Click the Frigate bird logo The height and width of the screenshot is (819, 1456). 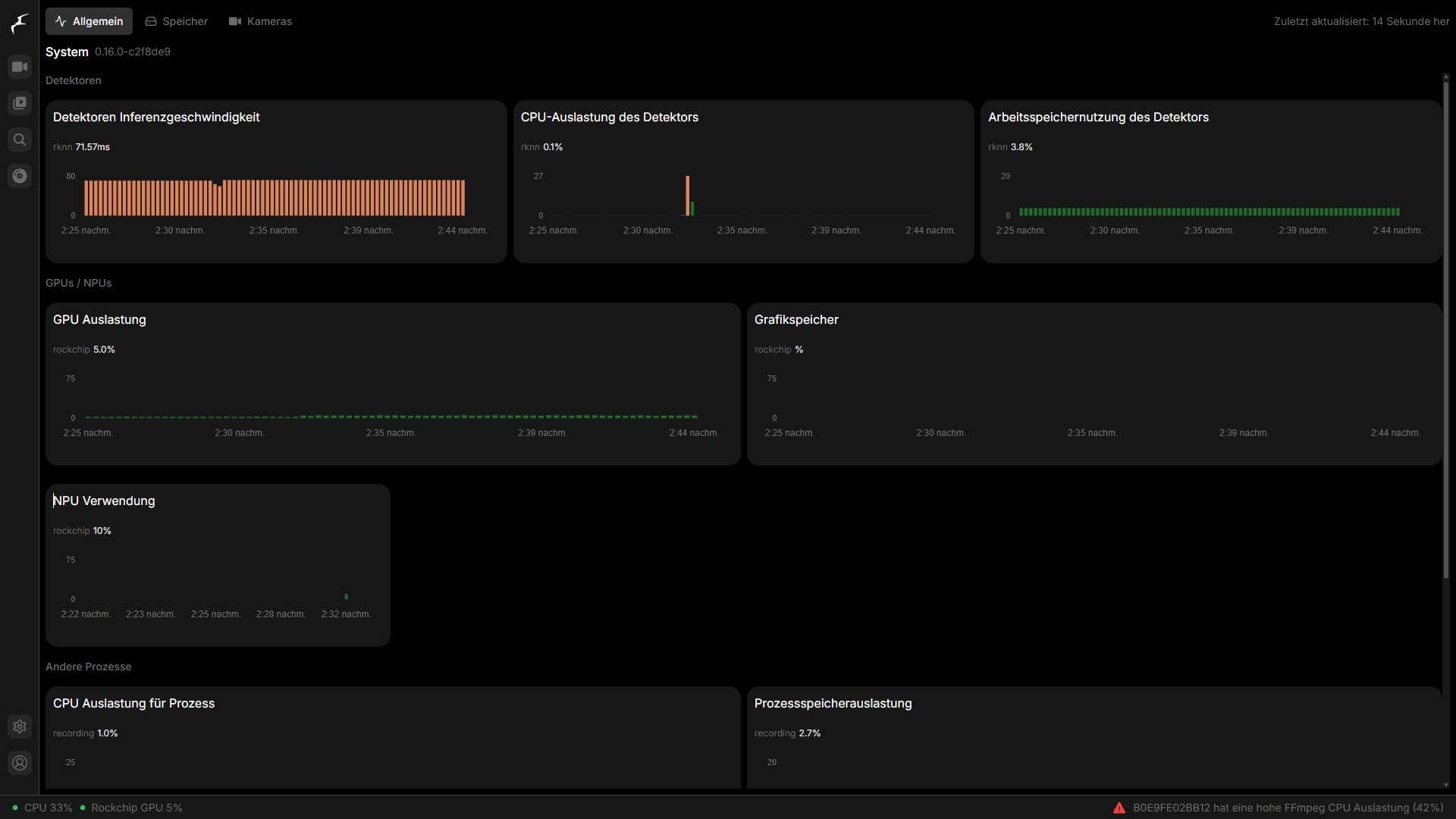20,23
